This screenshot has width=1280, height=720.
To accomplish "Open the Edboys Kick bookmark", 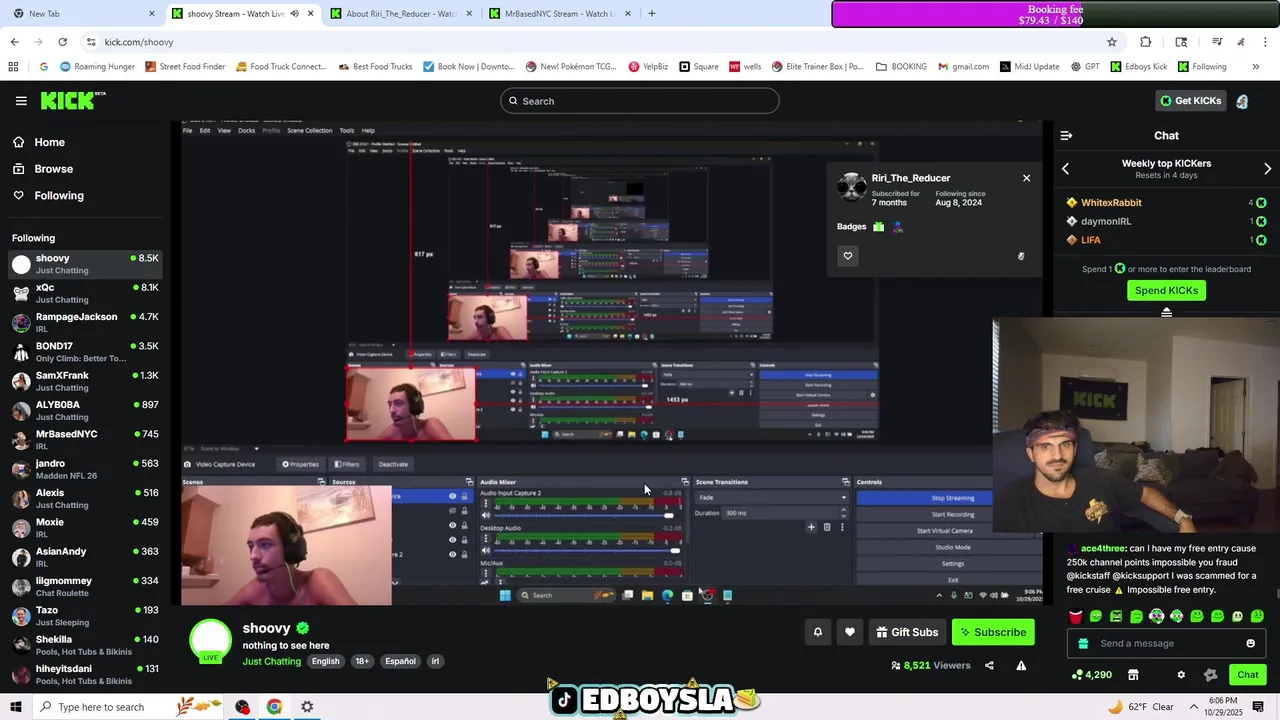I will [x=1138, y=67].
